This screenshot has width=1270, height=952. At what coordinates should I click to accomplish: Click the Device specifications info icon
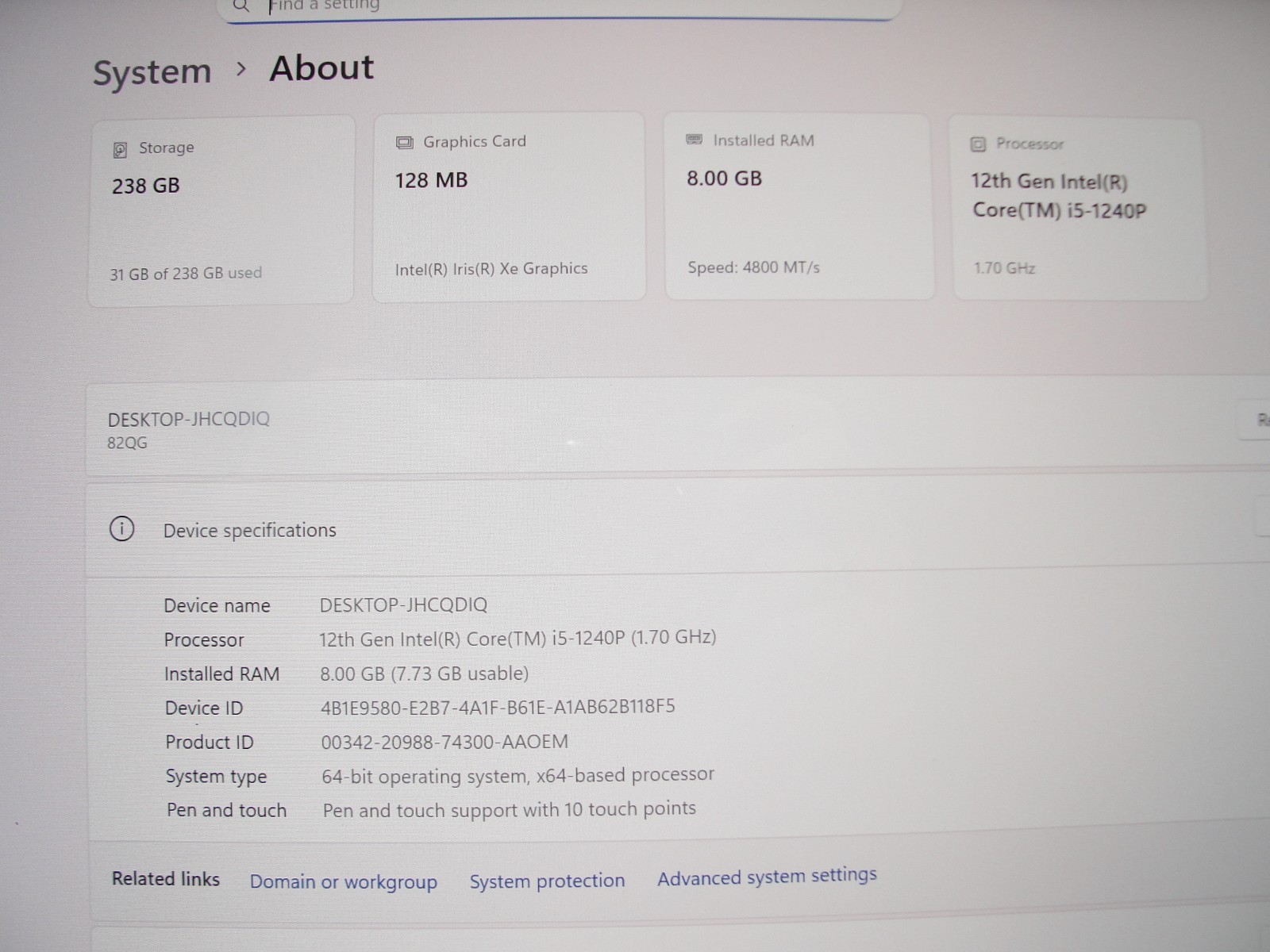(x=121, y=528)
